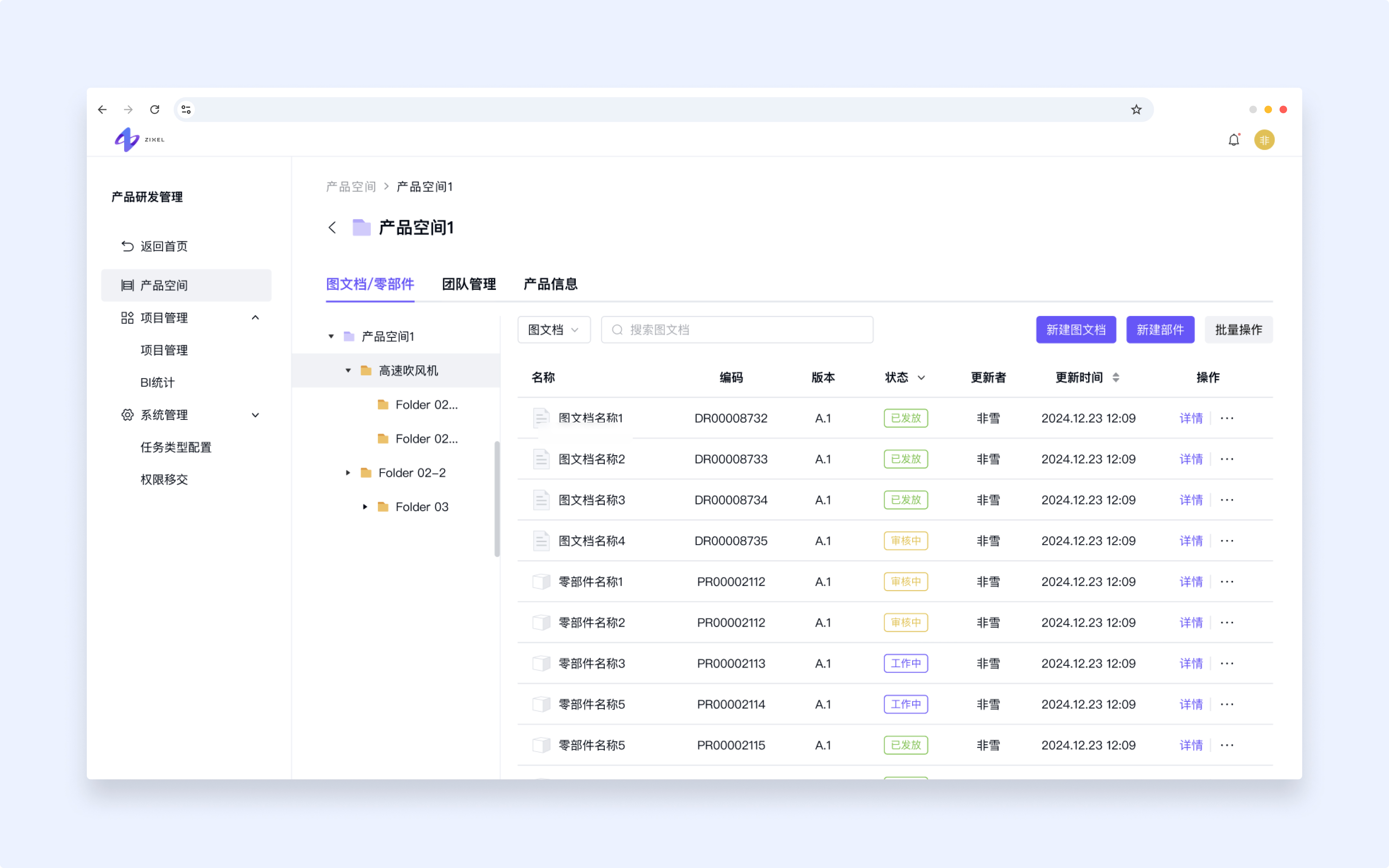Collapse the 产品空间1 tree node

[331, 336]
